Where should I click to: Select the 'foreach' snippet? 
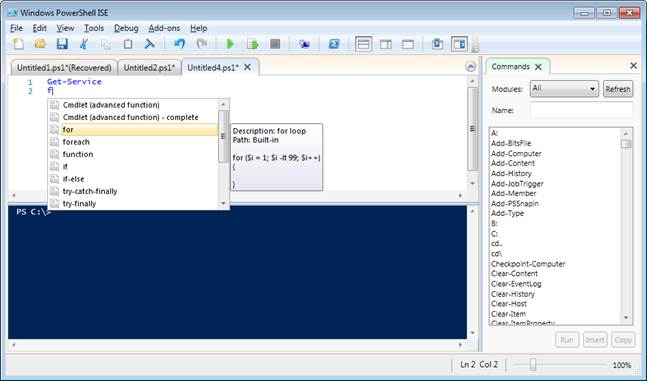point(134,142)
